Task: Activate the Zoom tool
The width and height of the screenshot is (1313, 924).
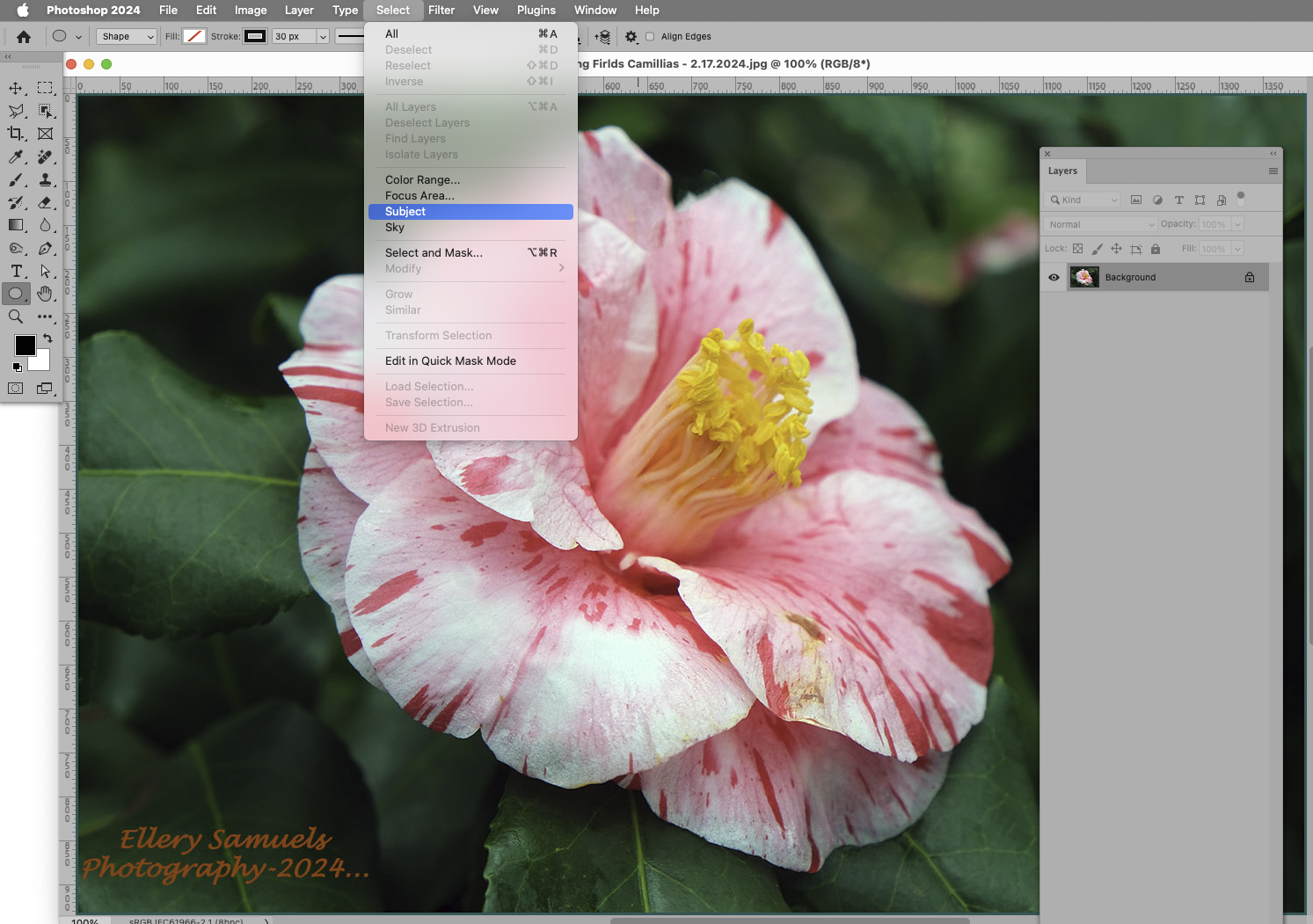Action: 15,316
